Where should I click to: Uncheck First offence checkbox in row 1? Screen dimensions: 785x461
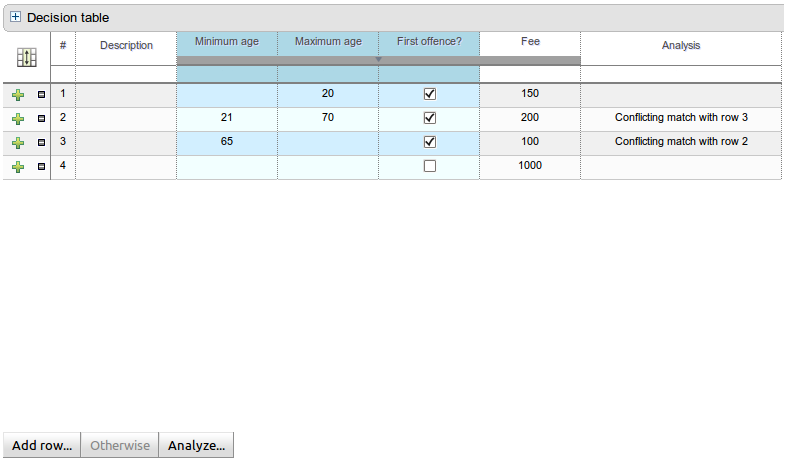430,94
